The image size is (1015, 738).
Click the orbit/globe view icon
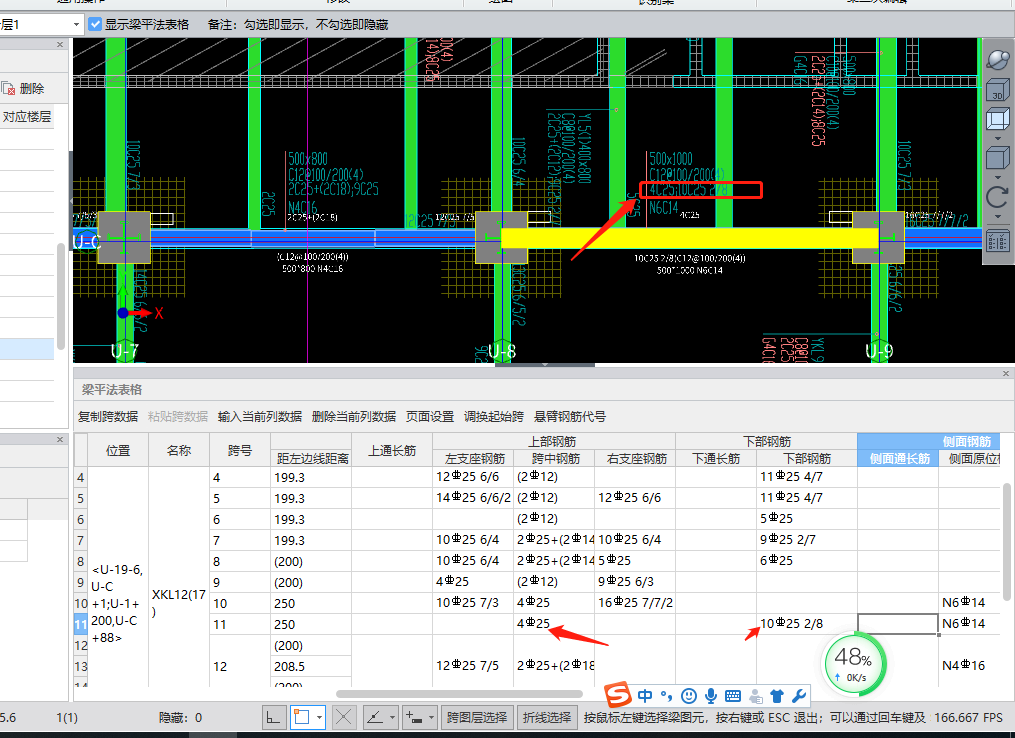998,59
